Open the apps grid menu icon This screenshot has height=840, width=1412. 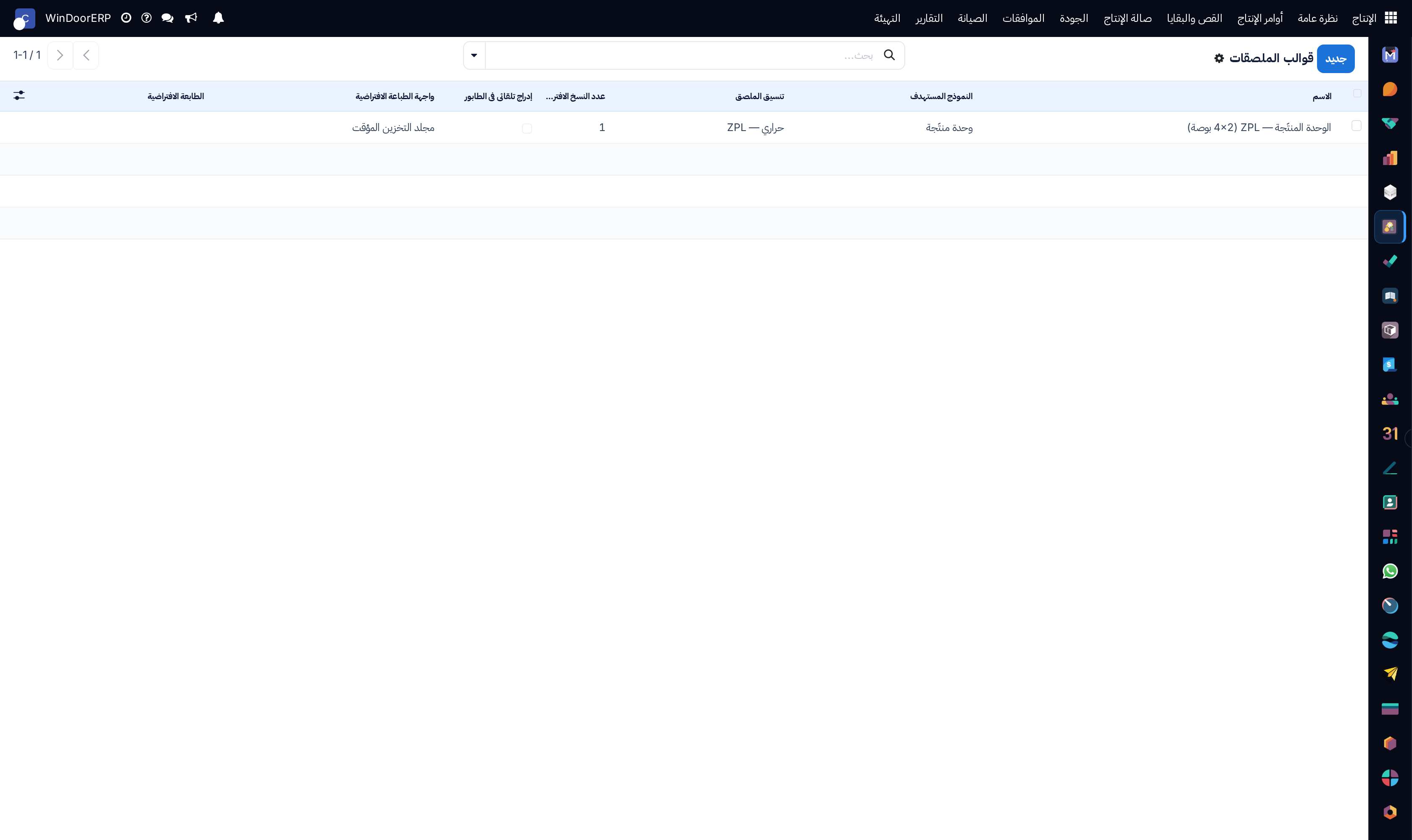(1391, 18)
